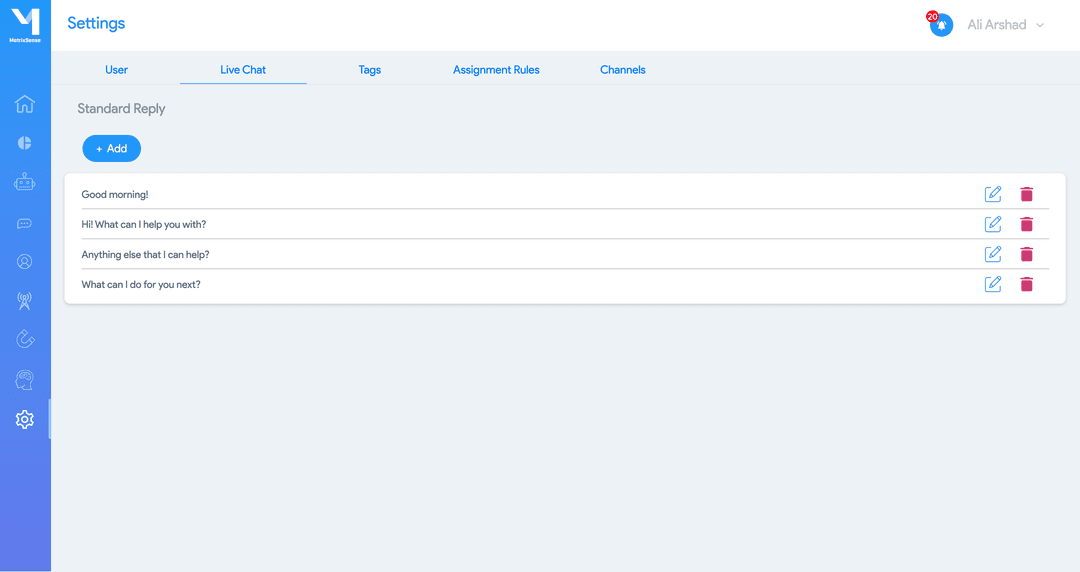This screenshot has height=572, width=1080.
Task: Open the Assignment Rules tab
Action: [496, 70]
